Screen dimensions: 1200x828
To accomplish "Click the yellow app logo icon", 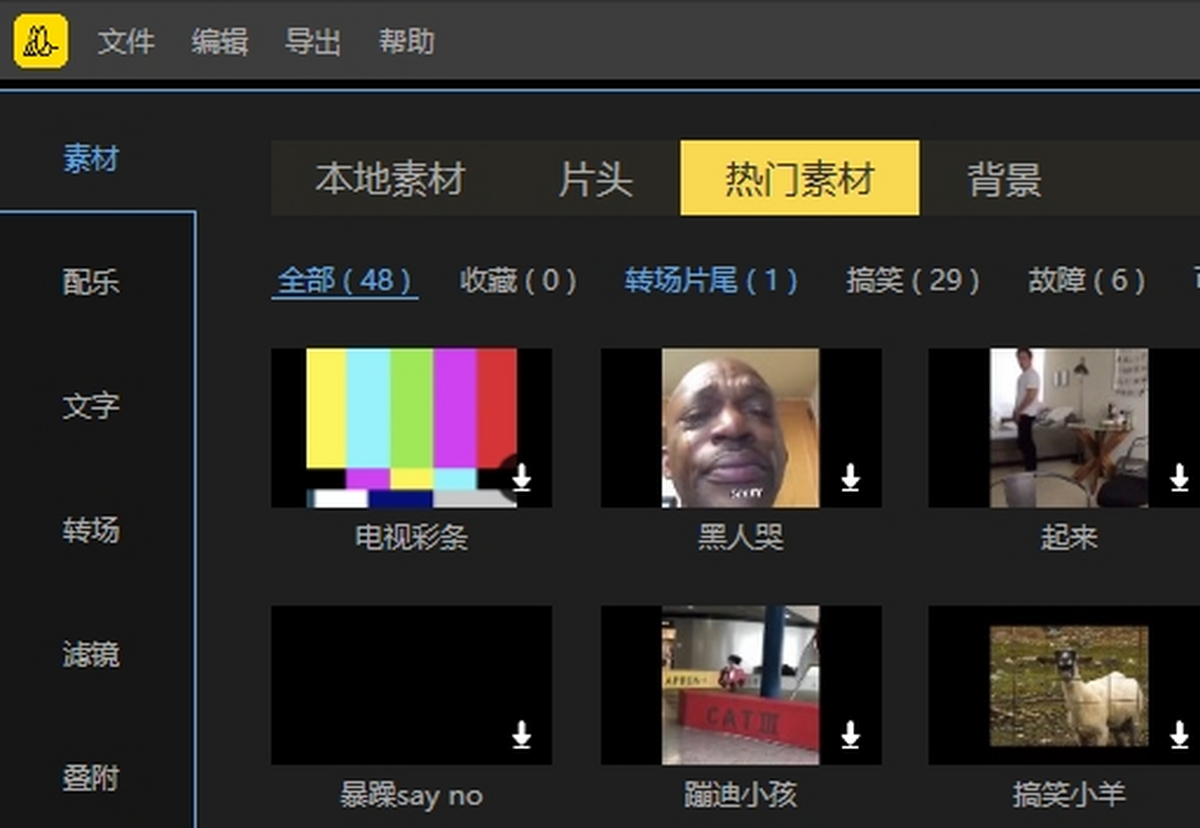I will coord(41,41).
